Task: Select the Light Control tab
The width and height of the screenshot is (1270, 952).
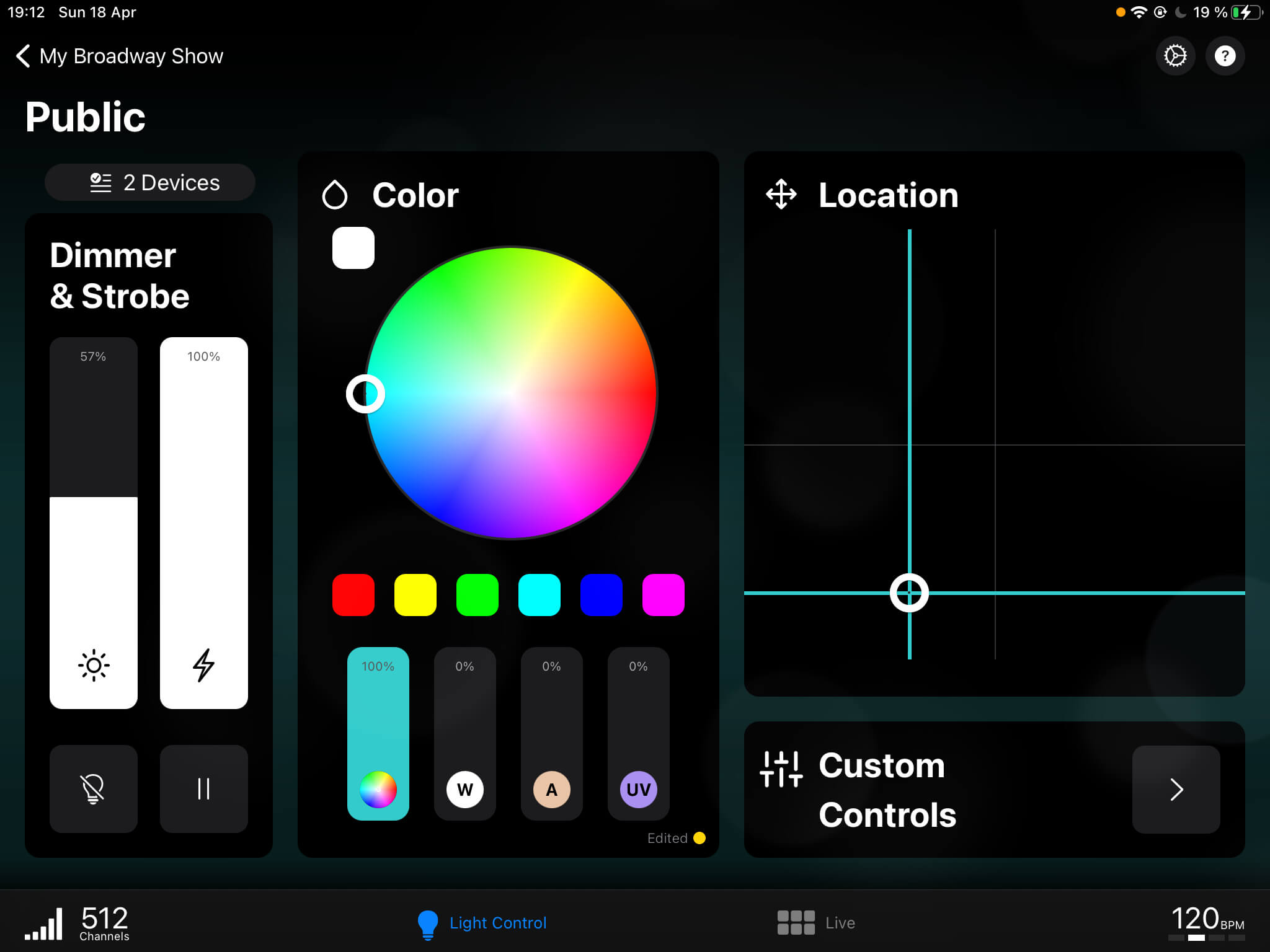Action: point(481,923)
